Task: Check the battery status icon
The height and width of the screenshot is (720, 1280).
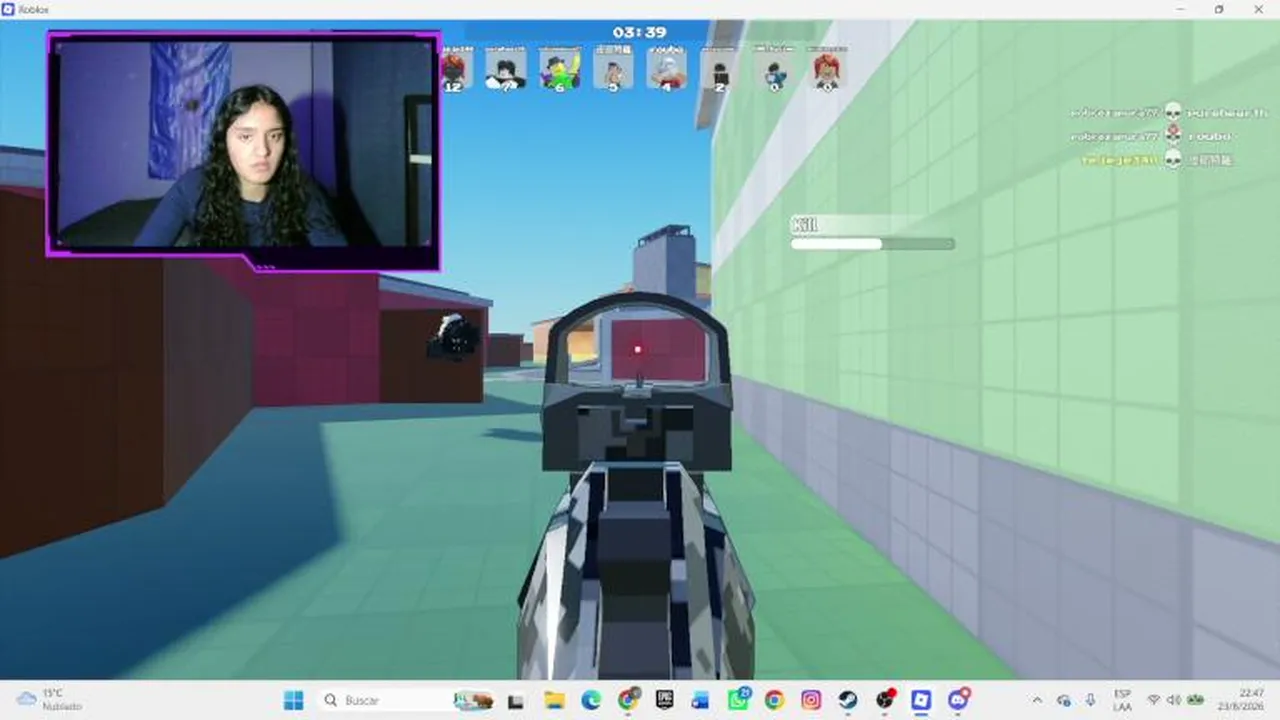Action: coord(1195,700)
